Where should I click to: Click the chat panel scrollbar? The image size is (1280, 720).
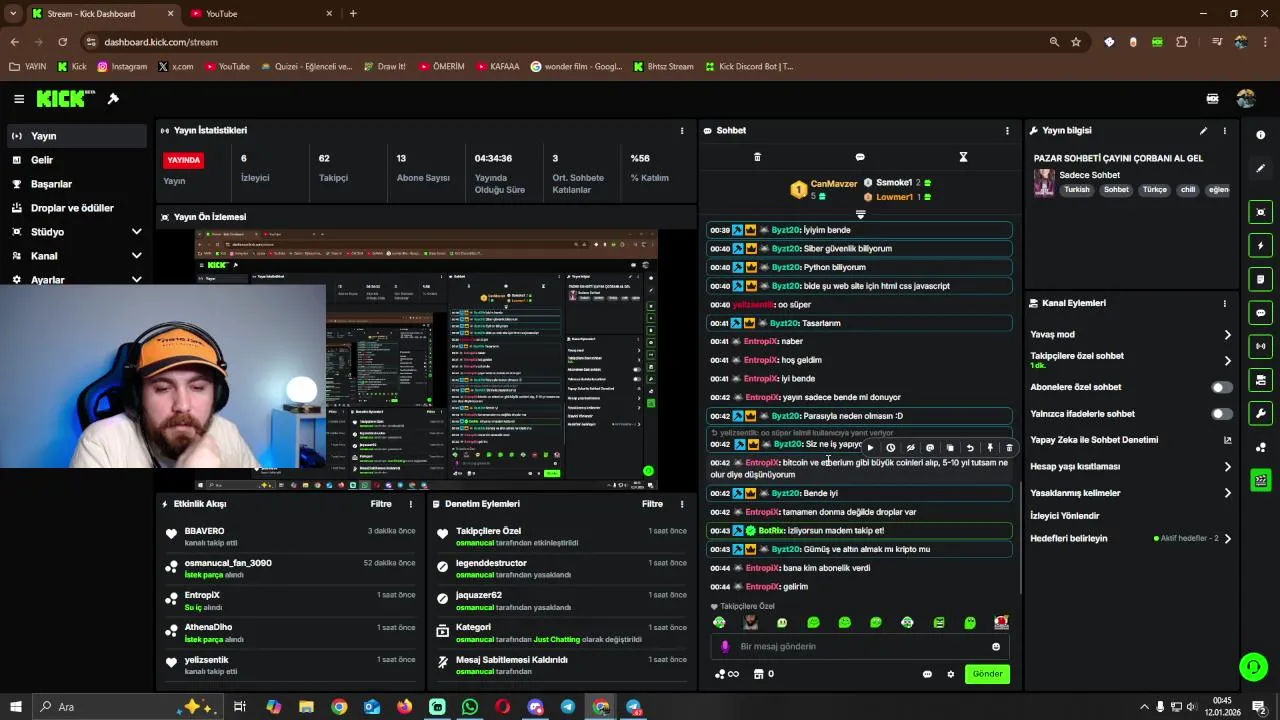tap(1021, 540)
